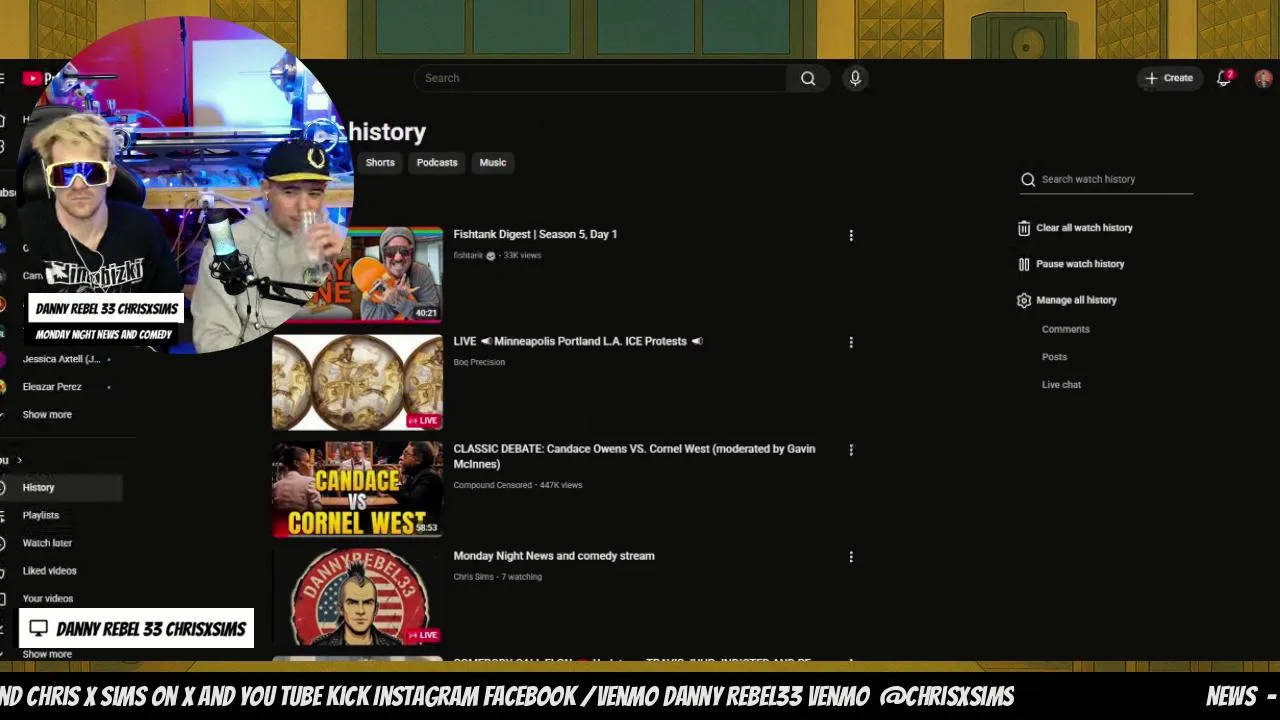This screenshot has height=720, width=1280.
Task: Click the pause icon beside watch history
Action: (1024, 264)
